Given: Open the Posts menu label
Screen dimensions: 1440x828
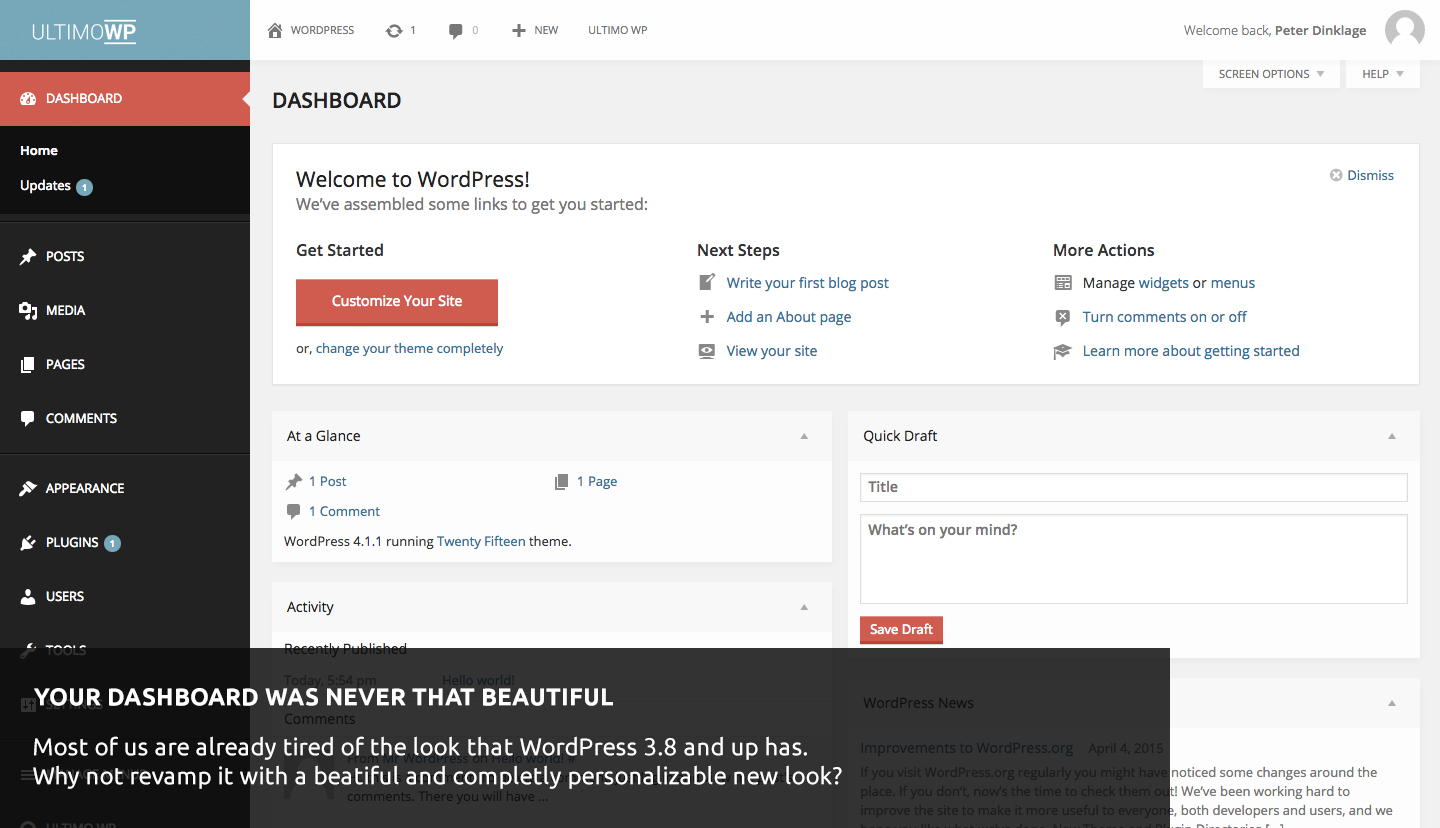Looking at the screenshot, I should pos(65,257).
